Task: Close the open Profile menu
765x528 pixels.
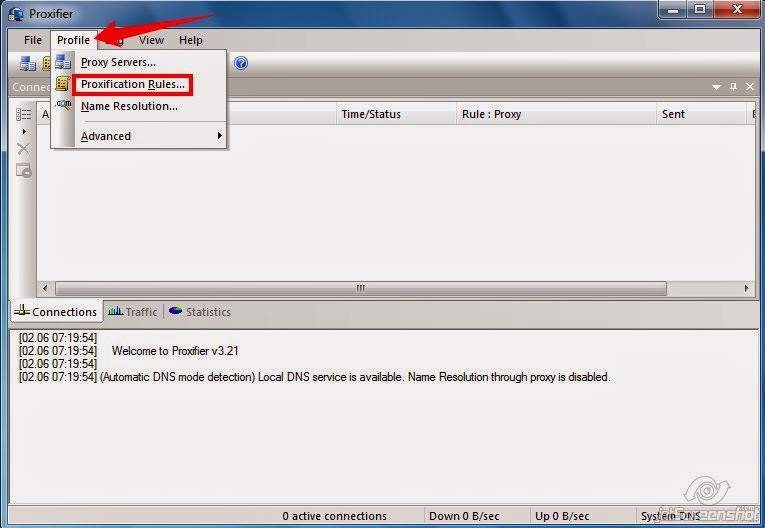Action: pos(73,40)
